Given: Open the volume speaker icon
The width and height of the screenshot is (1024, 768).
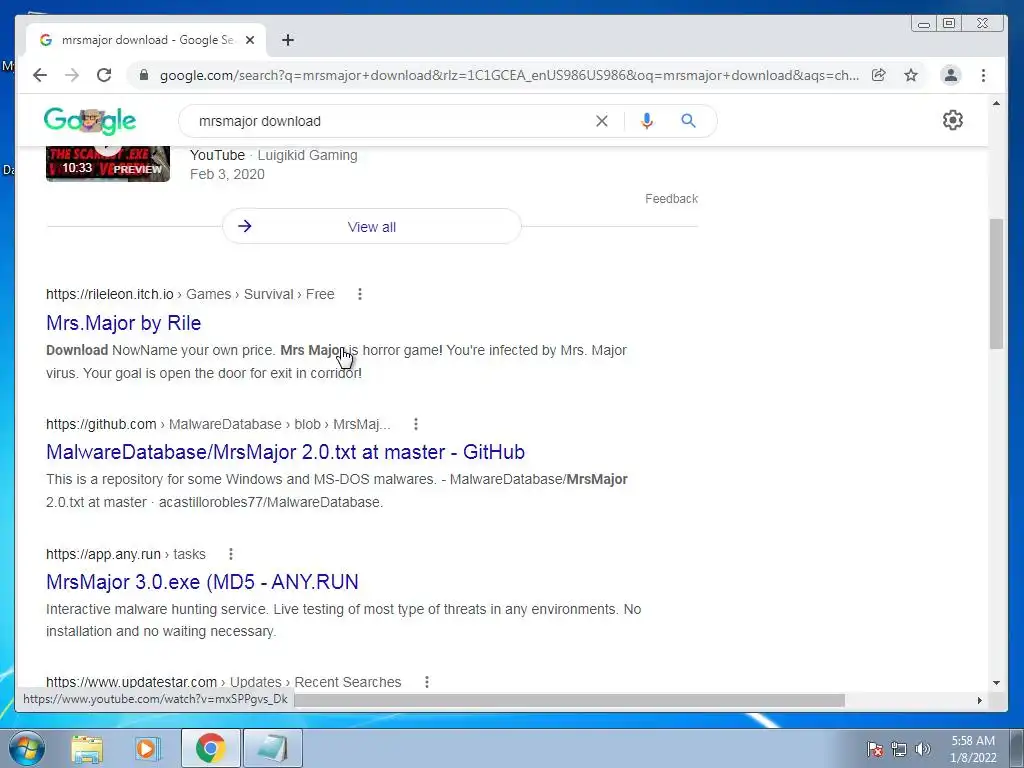Looking at the screenshot, I should (x=923, y=749).
